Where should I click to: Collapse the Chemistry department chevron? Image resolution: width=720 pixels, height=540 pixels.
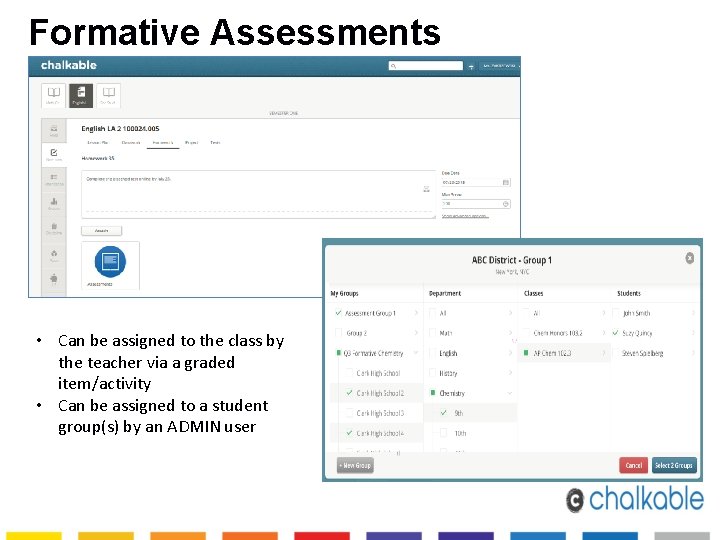click(510, 393)
